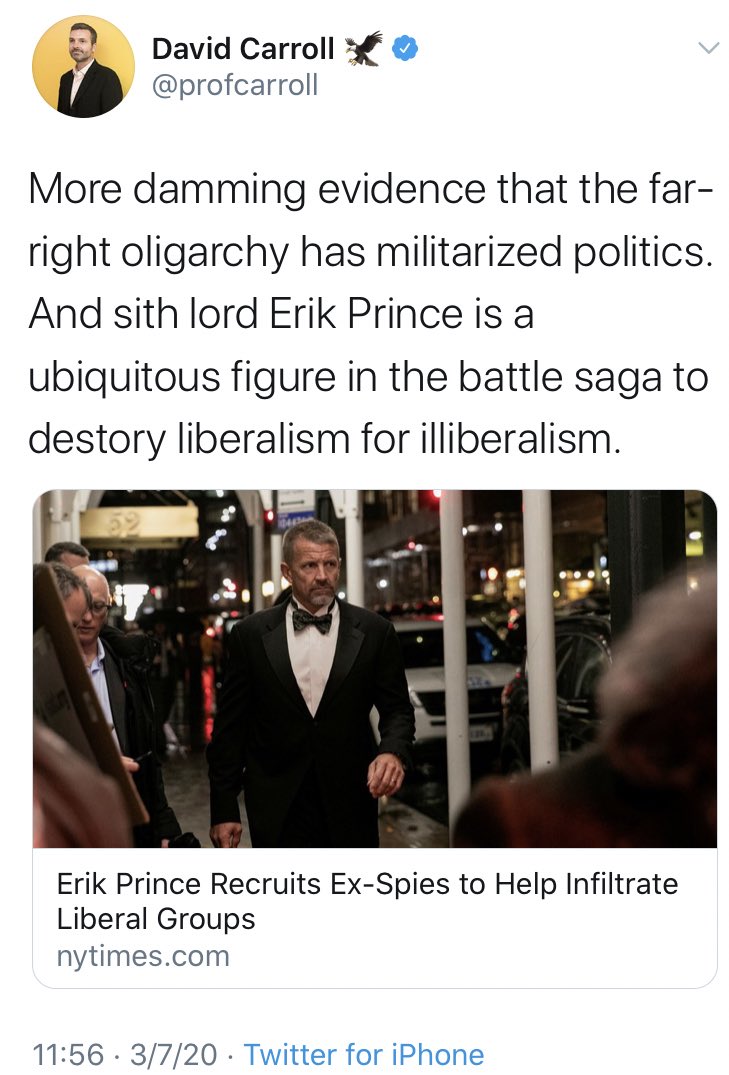Viewport: 729px width, 1075px height.
Task: Open headline Erik Prince Recruits Ex-Spies
Action: pyautogui.click(x=367, y=884)
